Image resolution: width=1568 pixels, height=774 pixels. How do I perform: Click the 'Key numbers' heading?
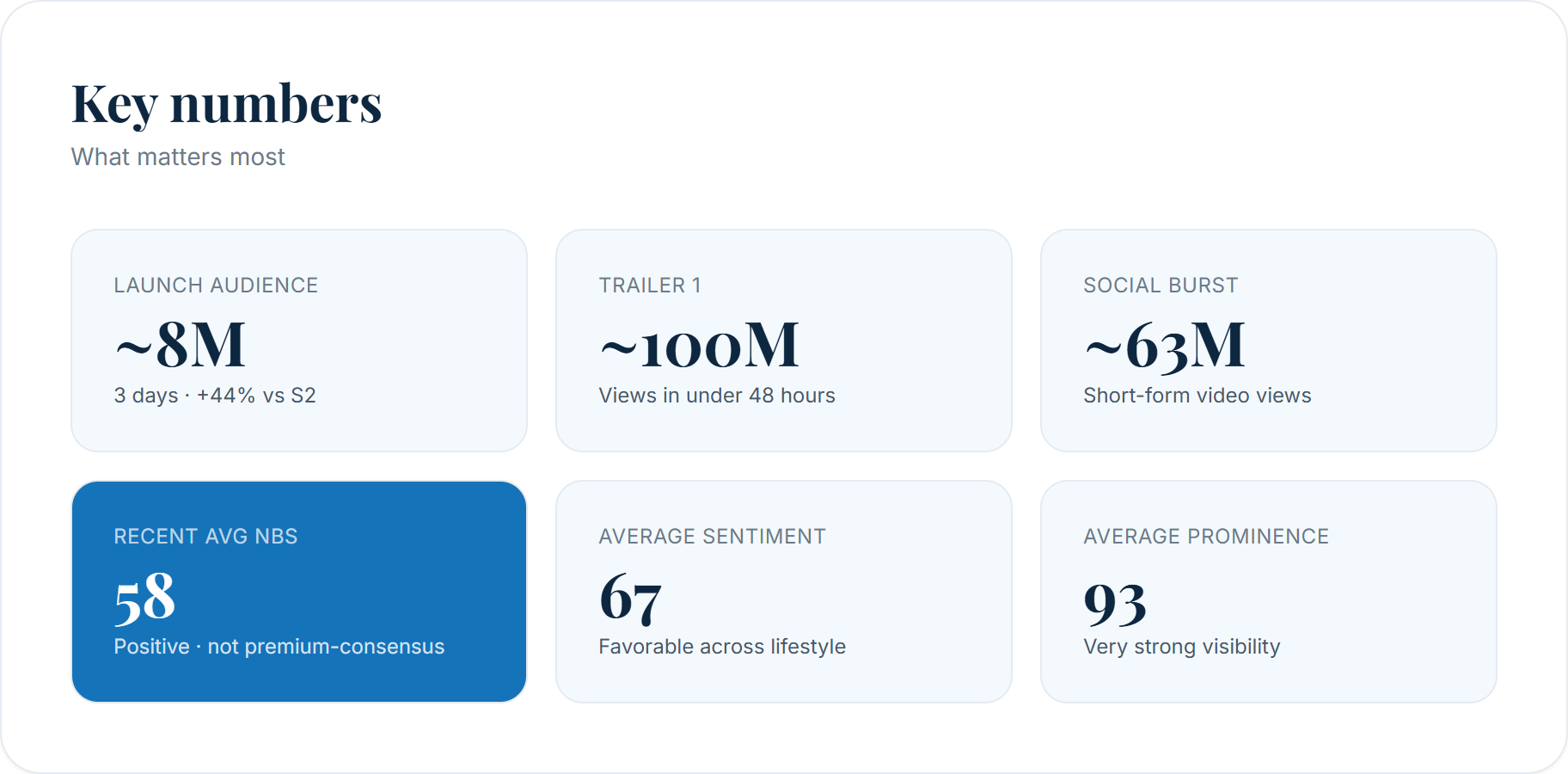(x=226, y=104)
